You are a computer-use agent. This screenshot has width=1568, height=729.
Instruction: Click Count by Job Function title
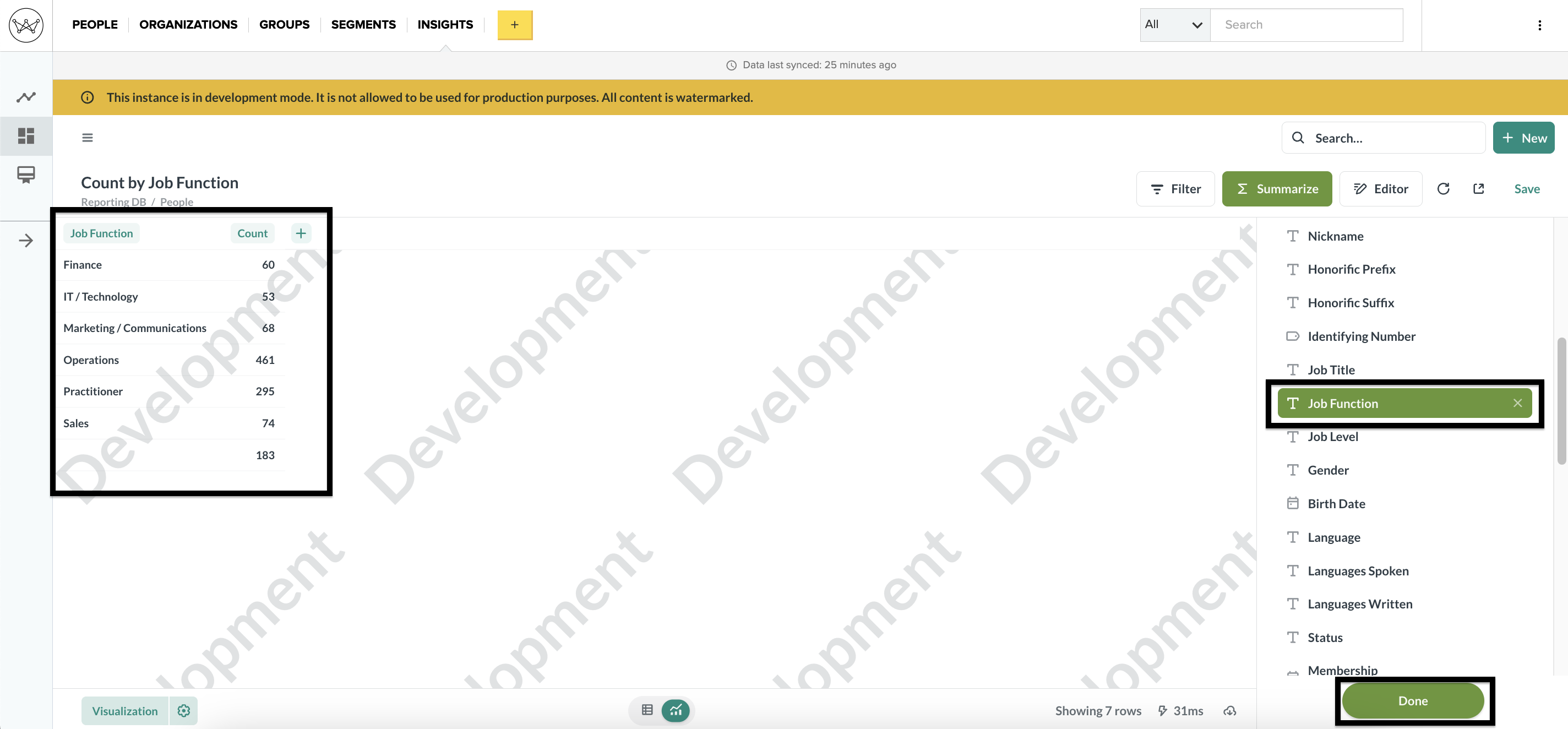[x=160, y=183]
